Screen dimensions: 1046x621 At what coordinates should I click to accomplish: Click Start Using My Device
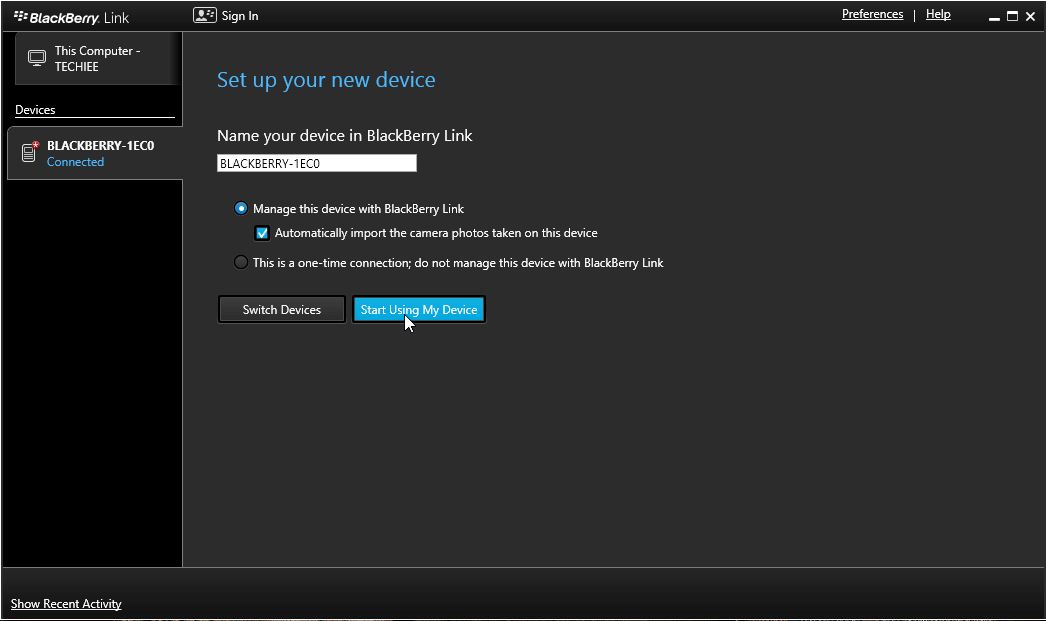[418, 309]
